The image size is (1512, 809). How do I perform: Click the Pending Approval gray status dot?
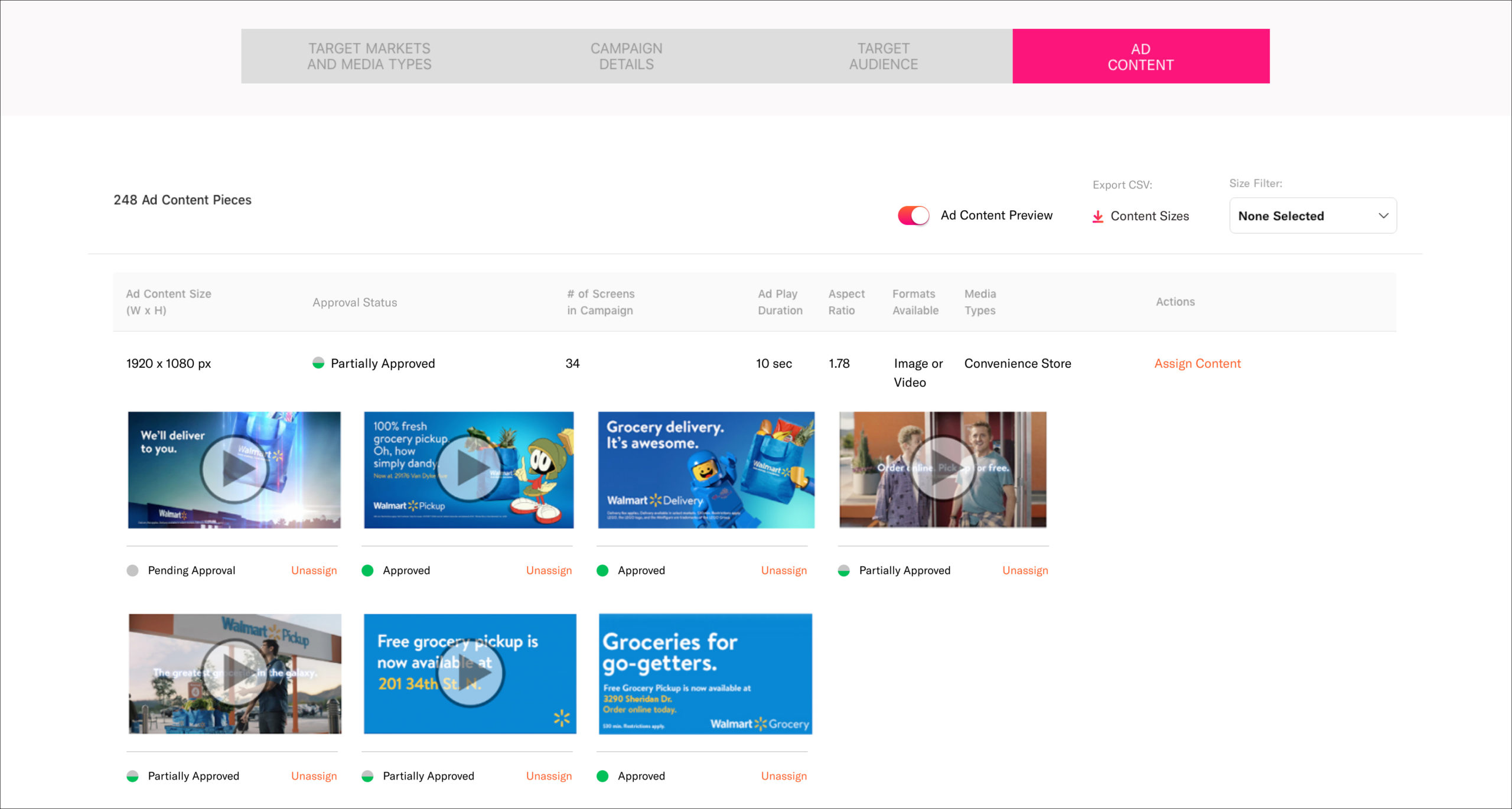(x=133, y=570)
